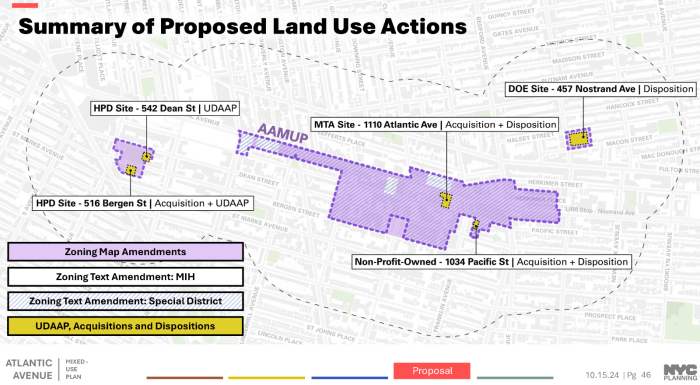Jump to the brown section bar
This screenshot has width=700, height=385.
(184, 378)
